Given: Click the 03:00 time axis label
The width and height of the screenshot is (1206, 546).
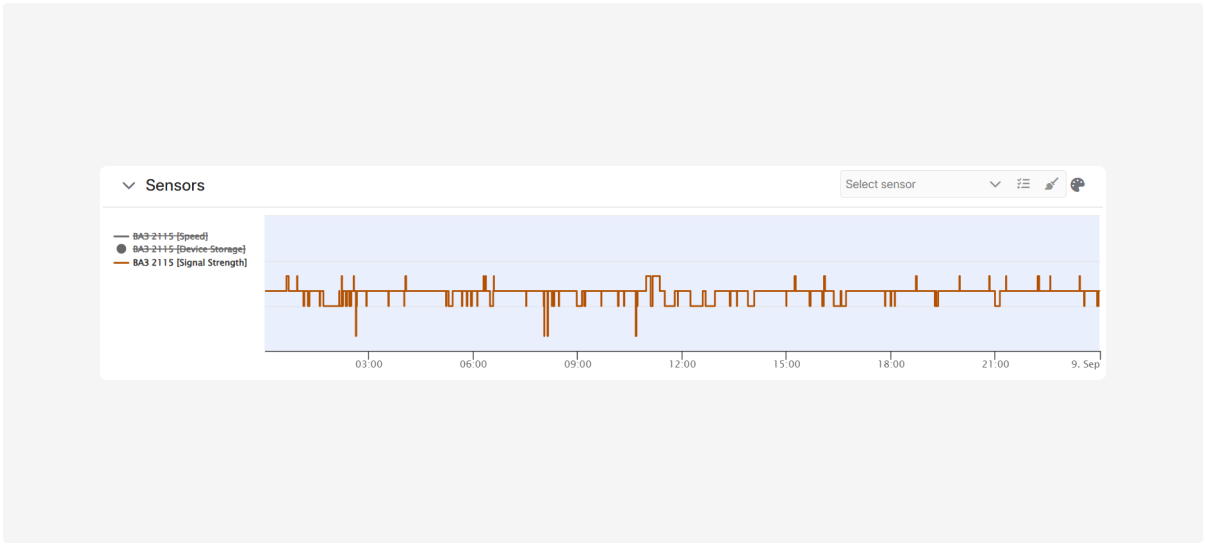Looking at the screenshot, I should (x=369, y=364).
